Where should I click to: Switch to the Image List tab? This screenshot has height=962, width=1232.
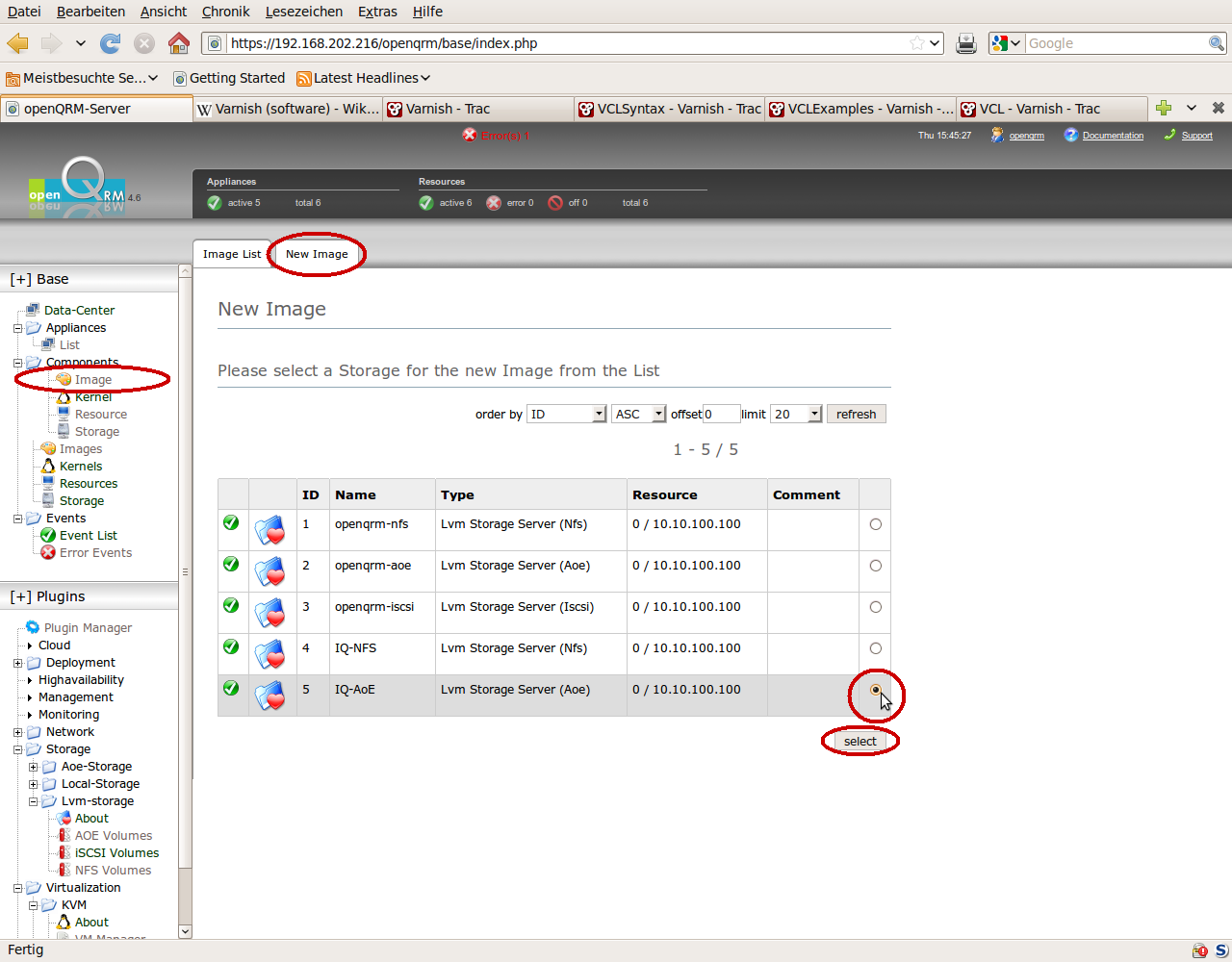point(231,254)
